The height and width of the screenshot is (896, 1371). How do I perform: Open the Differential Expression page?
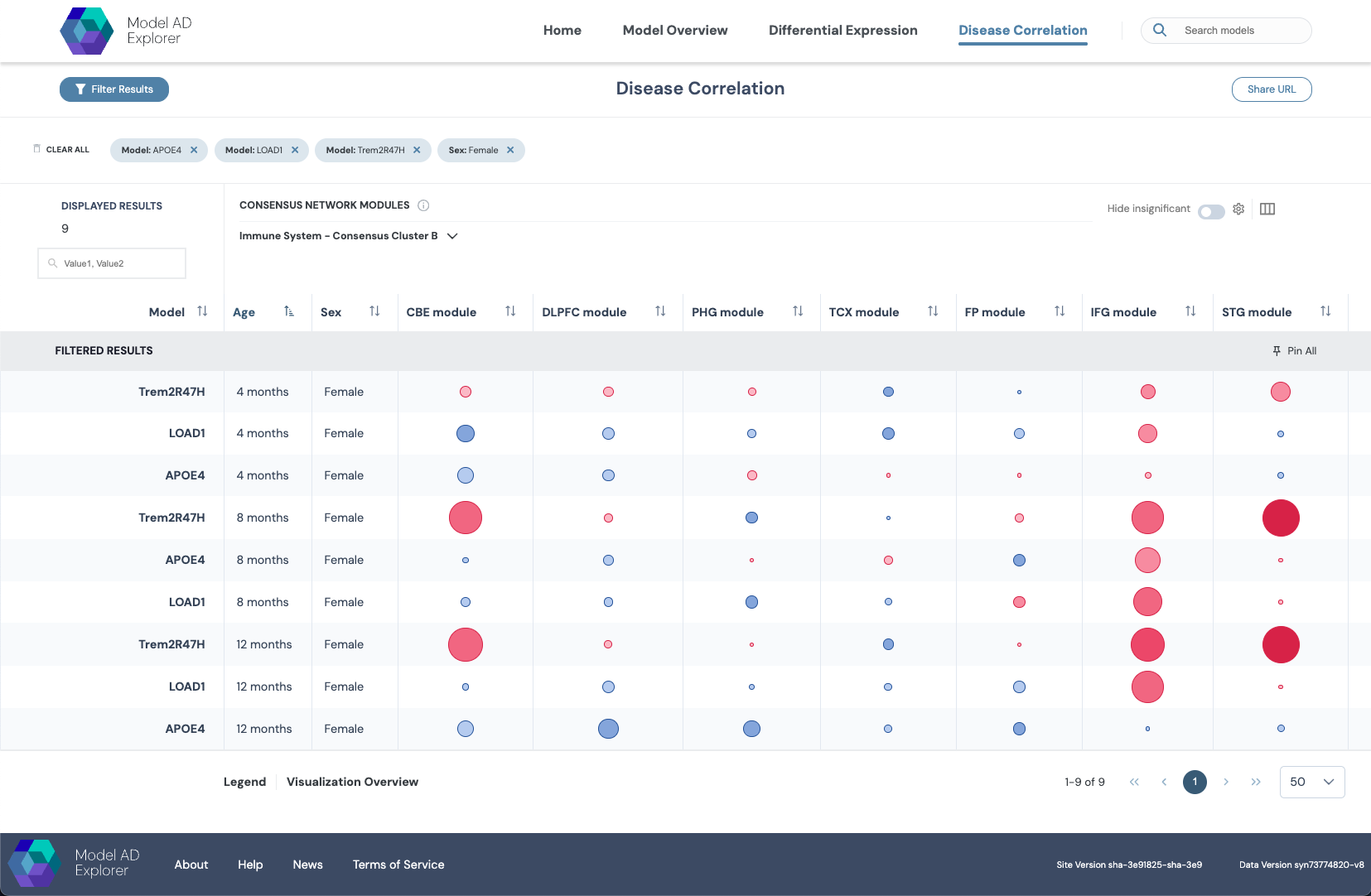click(843, 30)
